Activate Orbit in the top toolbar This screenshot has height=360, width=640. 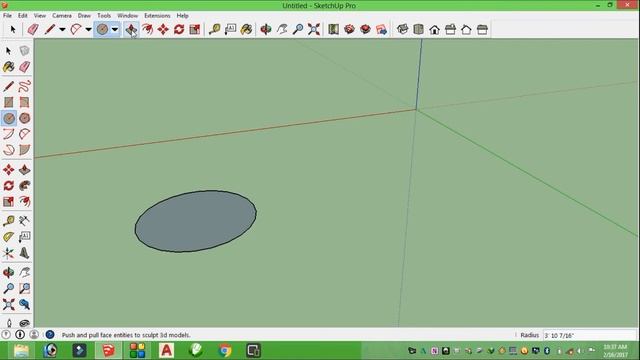(x=266, y=29)
